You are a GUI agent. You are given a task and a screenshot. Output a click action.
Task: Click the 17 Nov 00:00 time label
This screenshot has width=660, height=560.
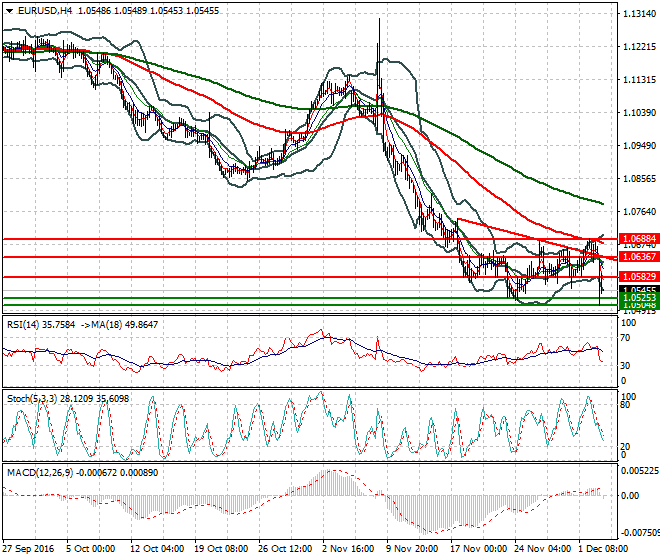tap(479, 549)
